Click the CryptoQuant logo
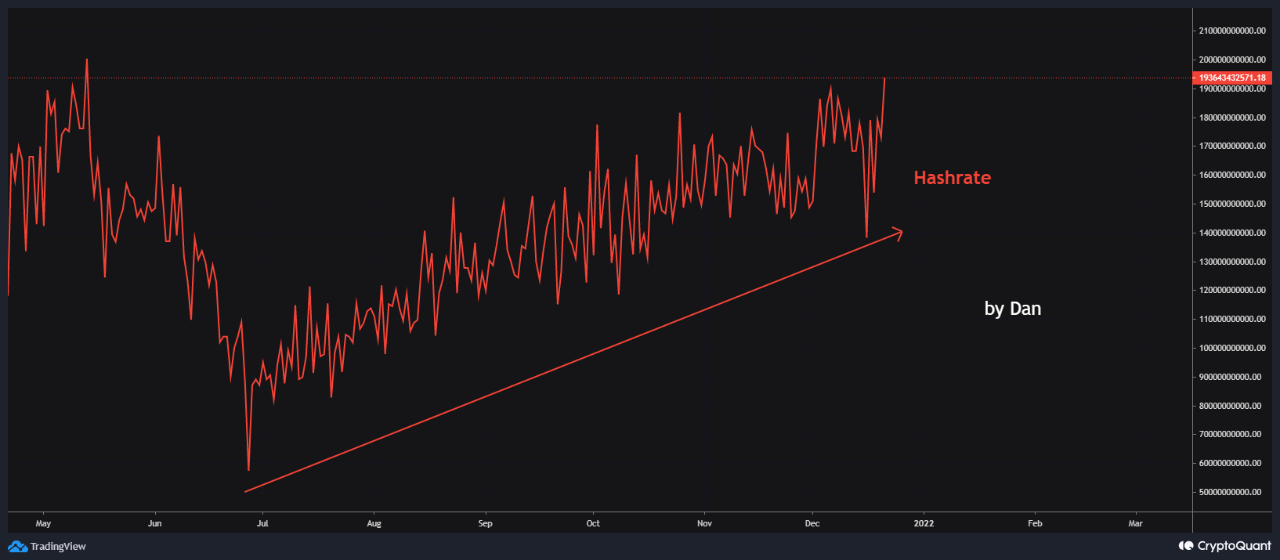The width and height of the screenshot is (1280, 560). [x=1226, y=546]
